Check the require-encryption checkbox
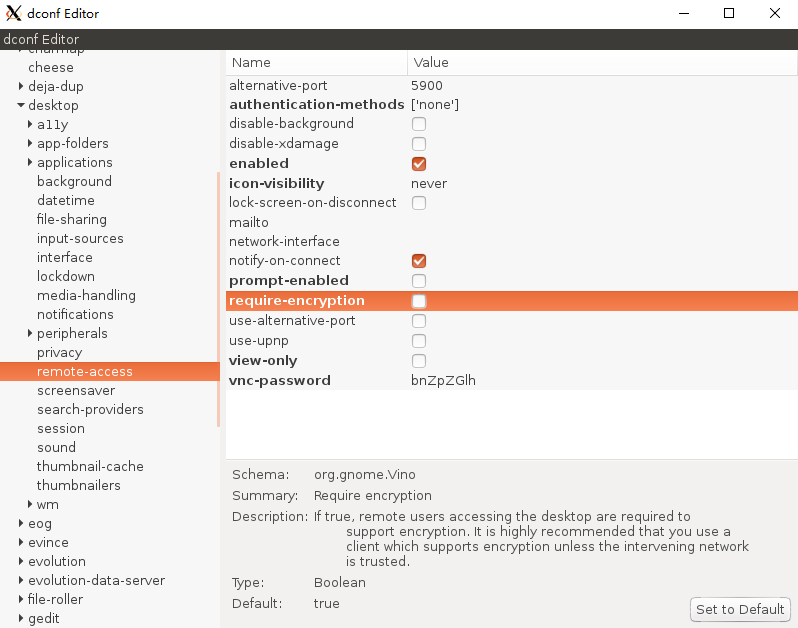This screenshot has height=628, width=798. tap(419, 301)
